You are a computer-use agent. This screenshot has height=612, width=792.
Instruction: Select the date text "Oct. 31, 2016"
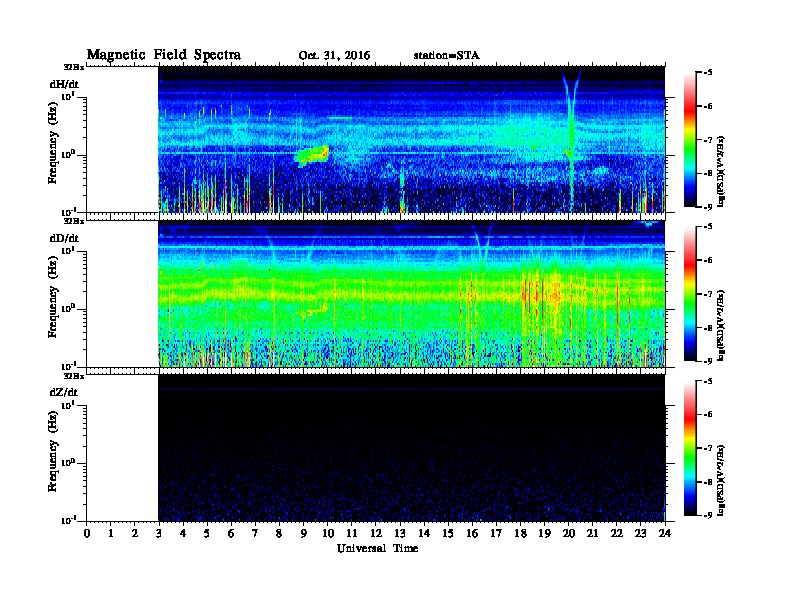coord(334,56)
